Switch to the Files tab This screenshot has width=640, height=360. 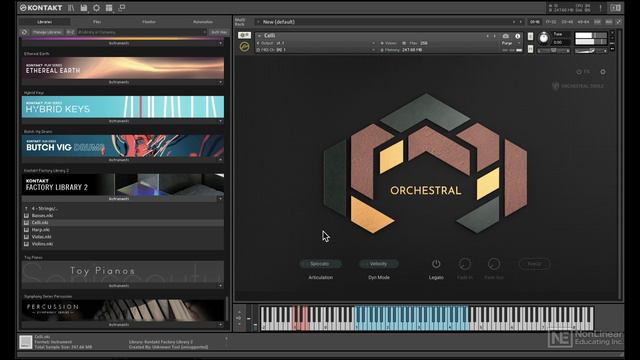(97, 22)
